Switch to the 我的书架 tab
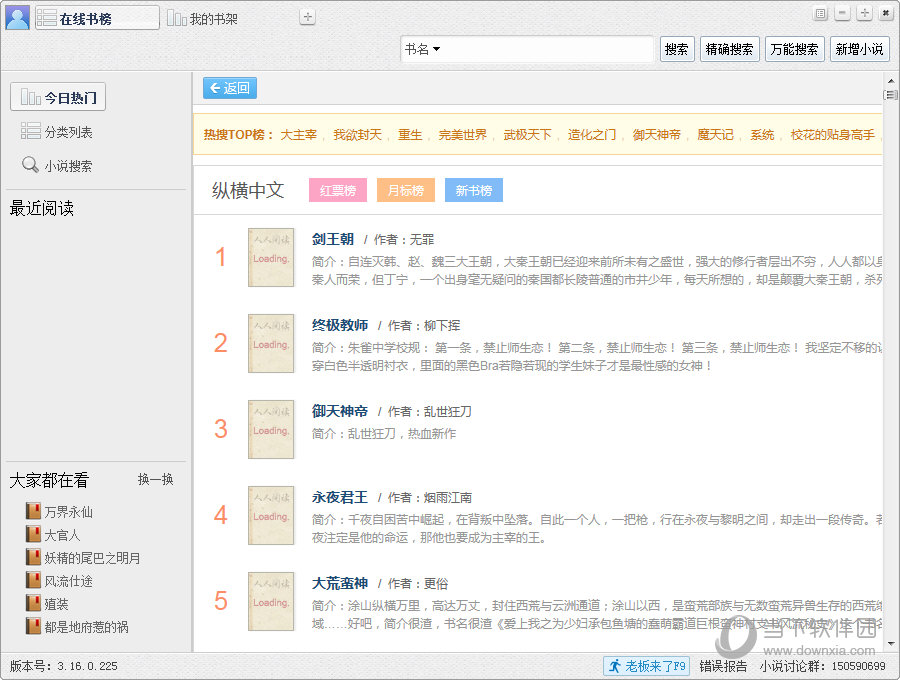The width and height of the screenshot is (900, 680). click(x=203, y=19)
